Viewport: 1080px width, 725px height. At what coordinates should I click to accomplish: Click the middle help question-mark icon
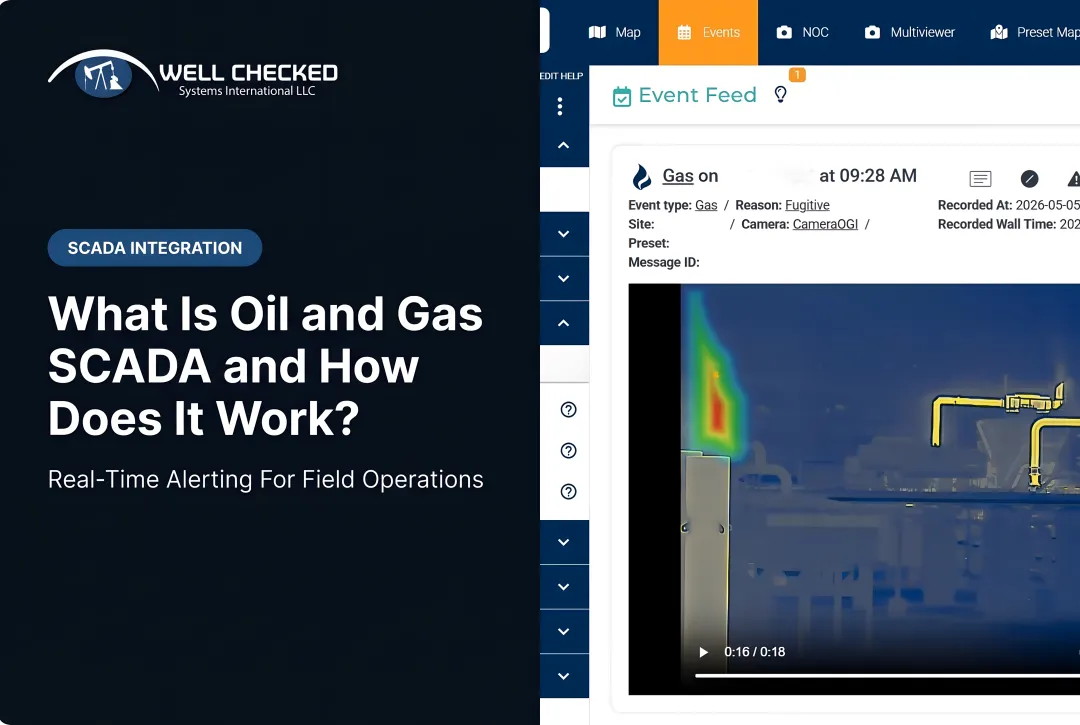568,451
